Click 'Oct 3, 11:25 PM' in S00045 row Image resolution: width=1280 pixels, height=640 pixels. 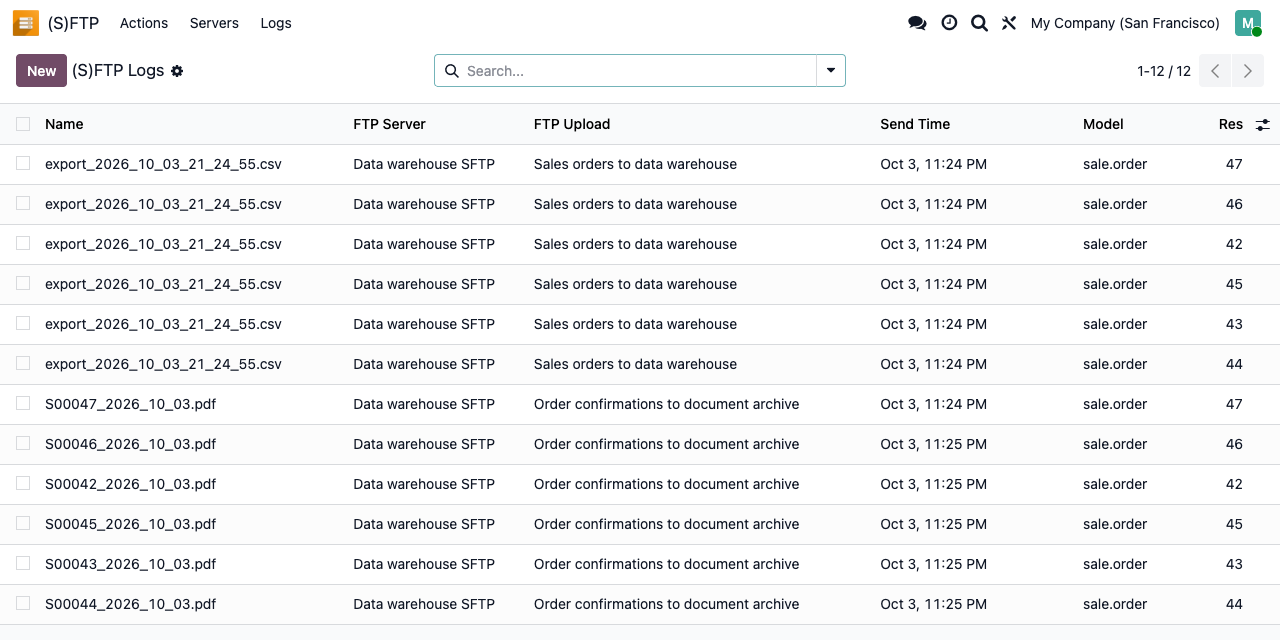(x=933, y=524)
